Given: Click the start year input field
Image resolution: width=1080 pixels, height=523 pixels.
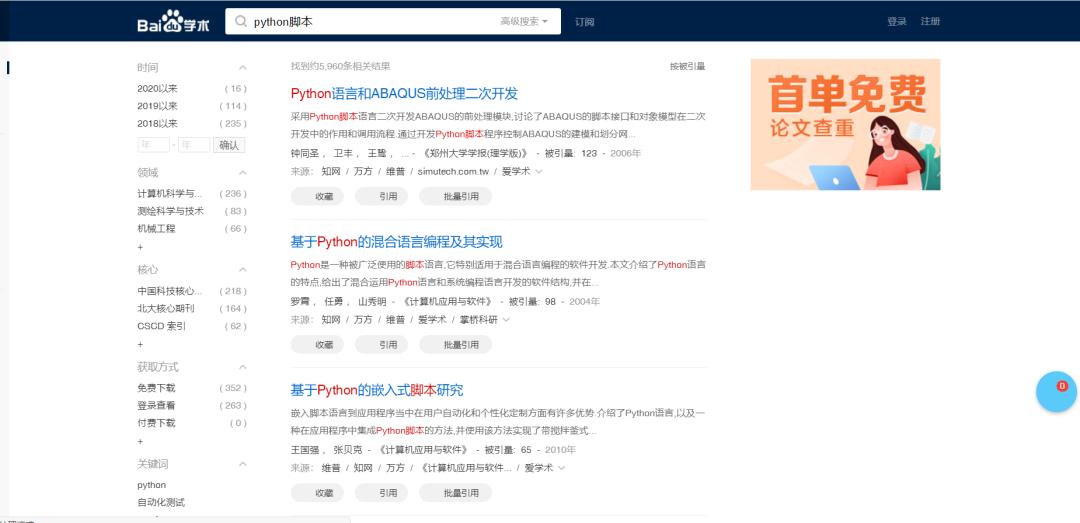Looking at the screenshot, I should click(154, 145).
